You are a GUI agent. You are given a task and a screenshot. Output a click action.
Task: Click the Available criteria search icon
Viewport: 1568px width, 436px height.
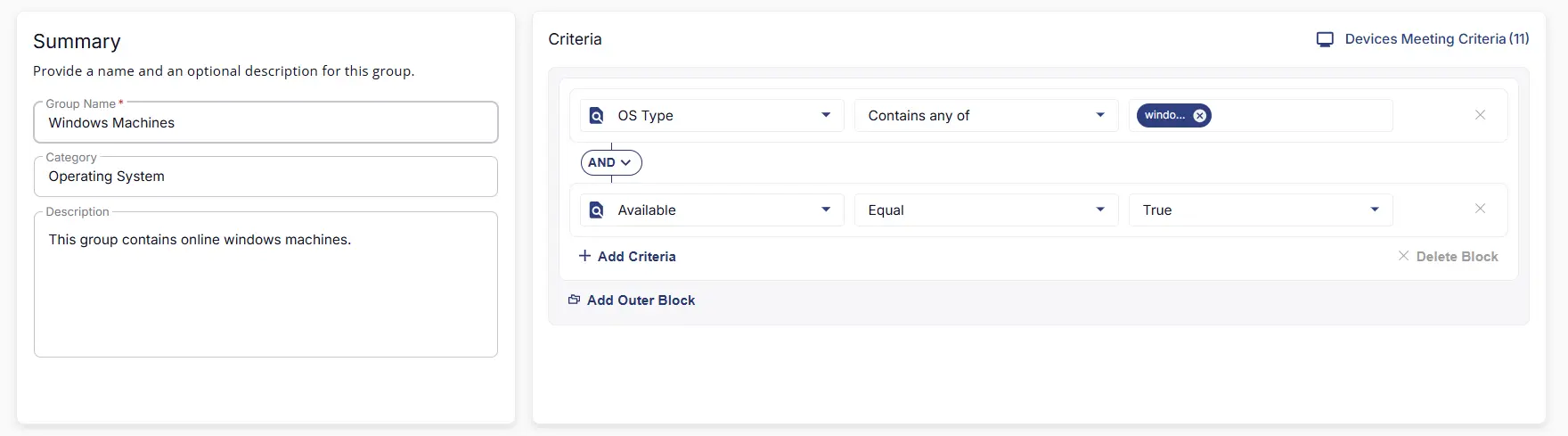pos(597,210)
